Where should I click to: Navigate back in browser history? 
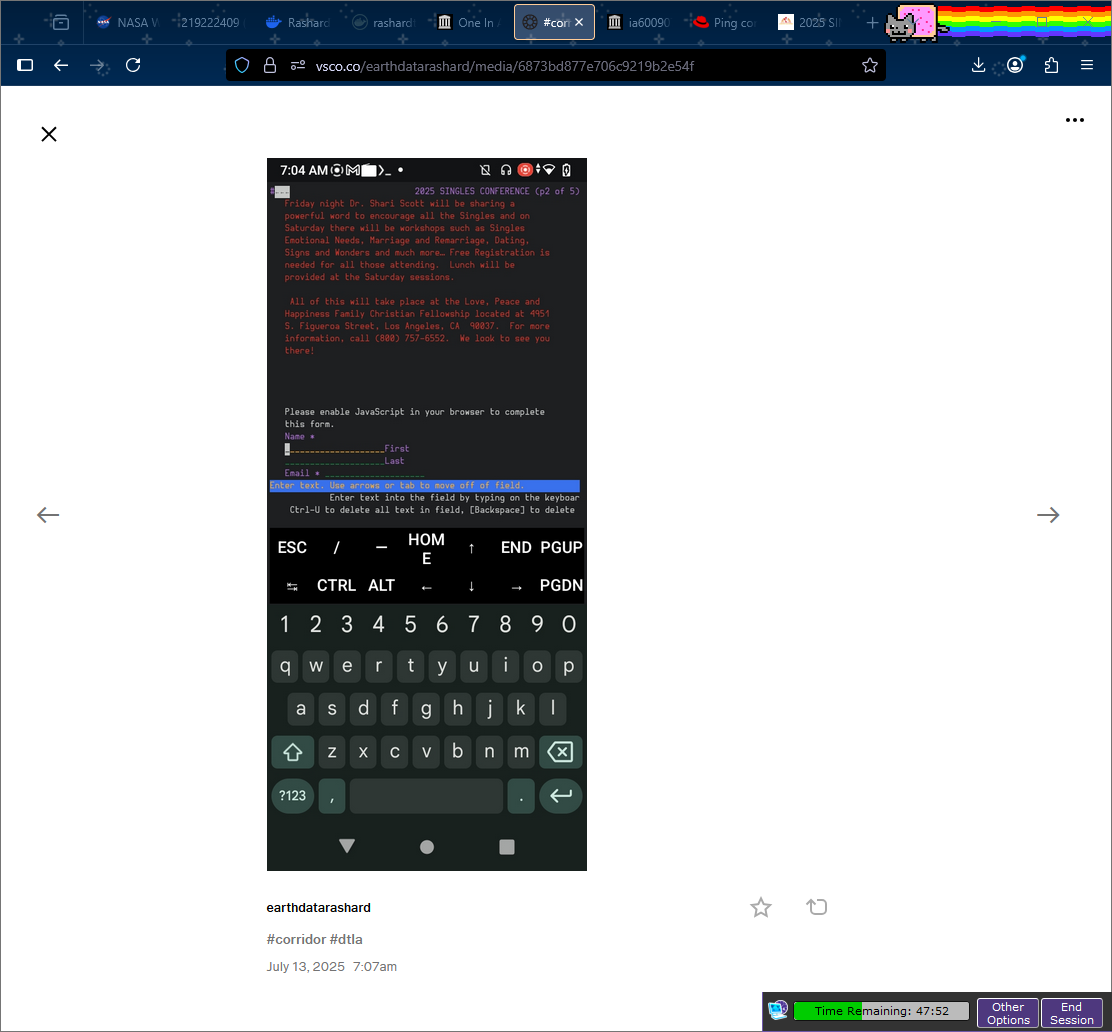point(61,65)
